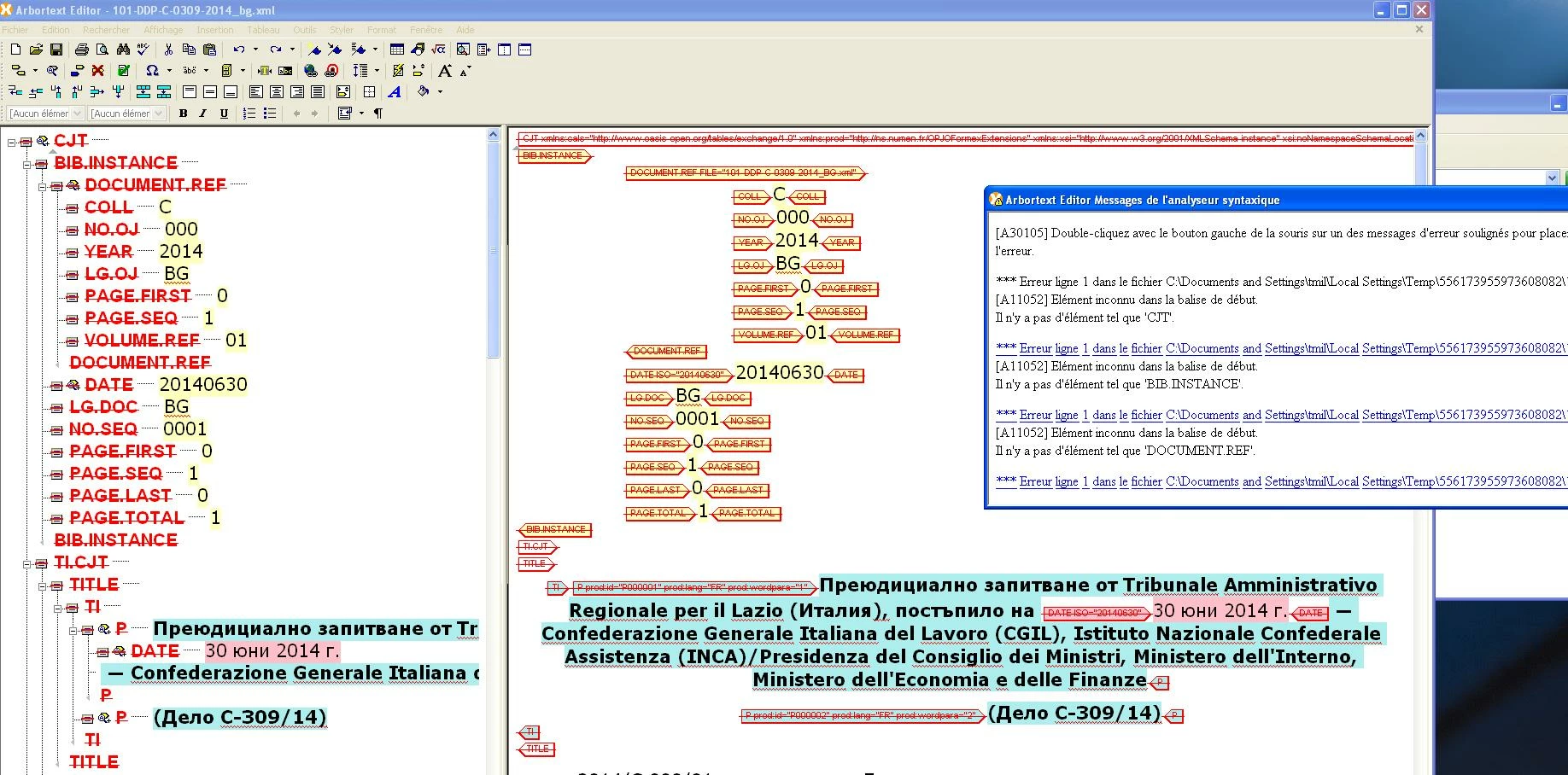Select '(Дело C-309/14)' text in document view
The height and width of the screenshot is (775, 1568).
1074,714
